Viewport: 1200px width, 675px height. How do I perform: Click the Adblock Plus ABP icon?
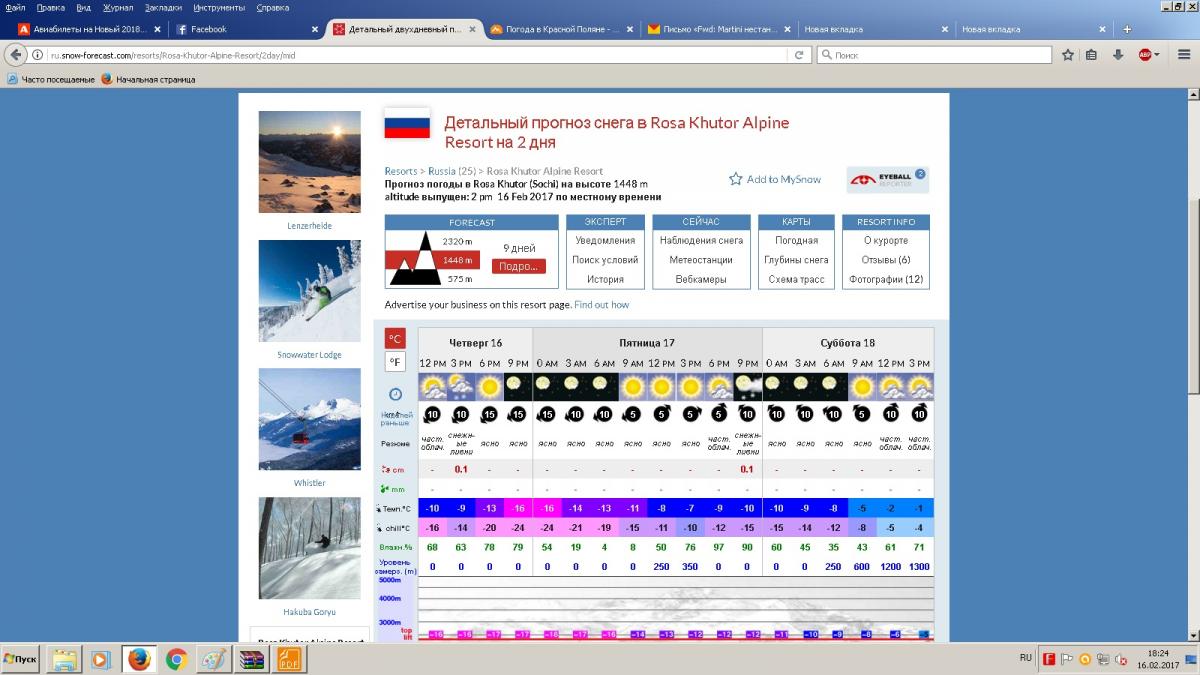pos(1144,55)
